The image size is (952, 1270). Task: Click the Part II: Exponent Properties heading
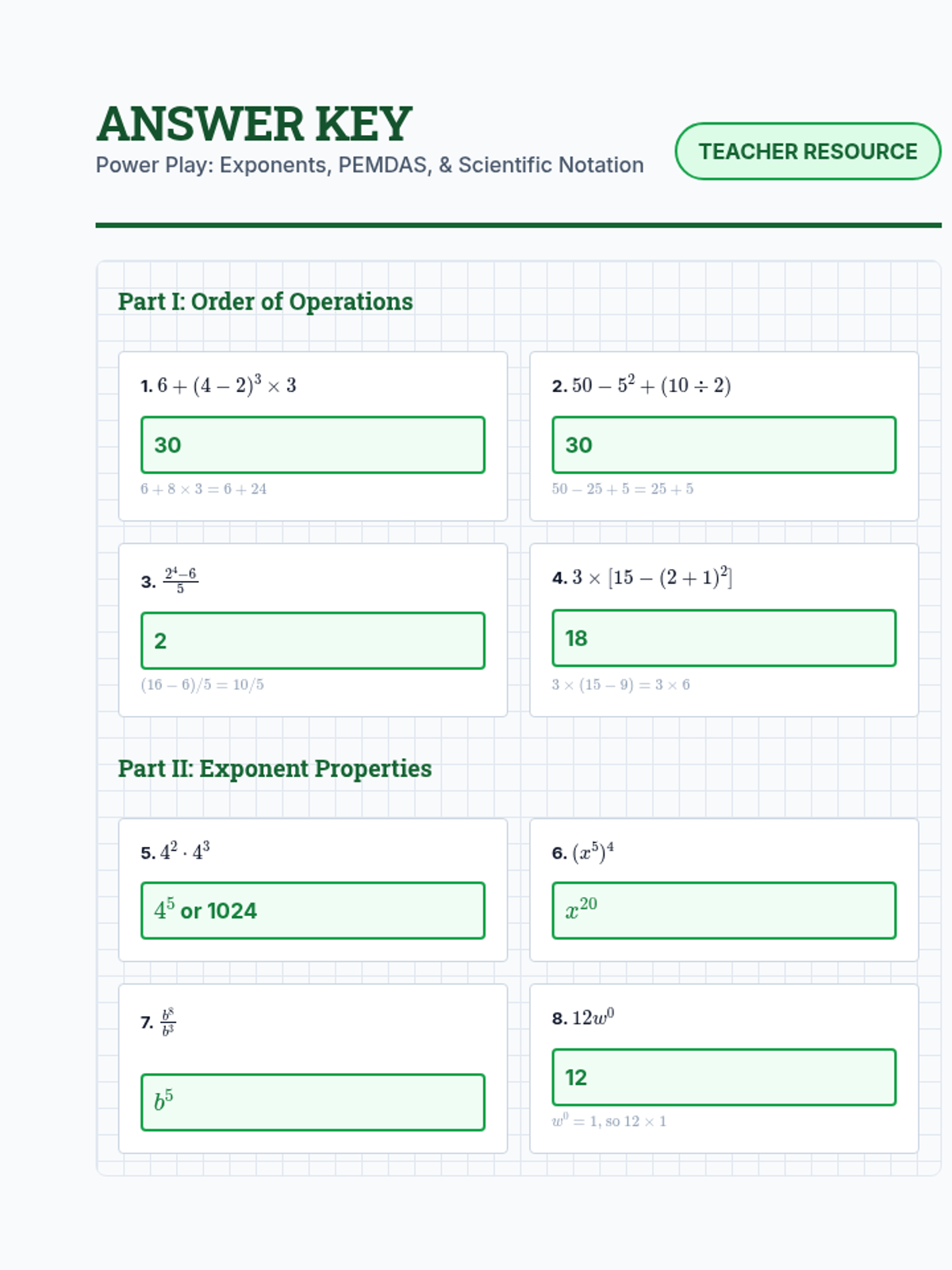[x=274, y=768]
